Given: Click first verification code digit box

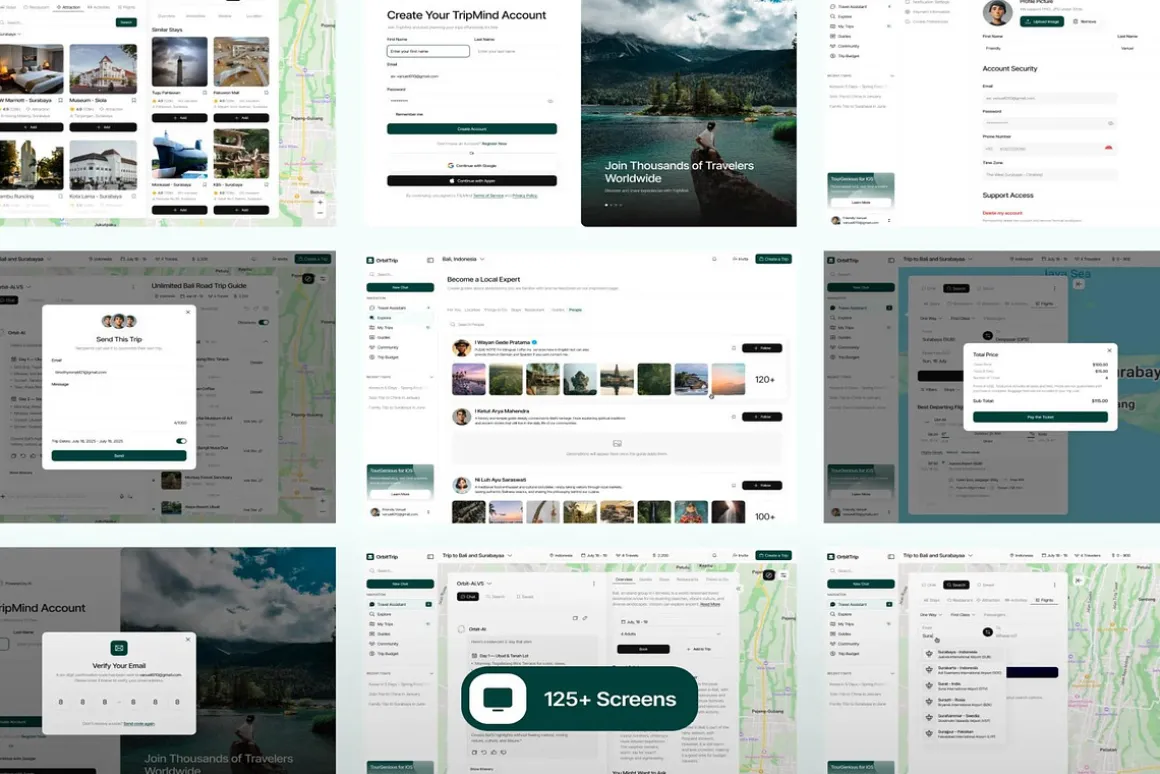Looking at the screenshot, I should [x=61, y=701].
